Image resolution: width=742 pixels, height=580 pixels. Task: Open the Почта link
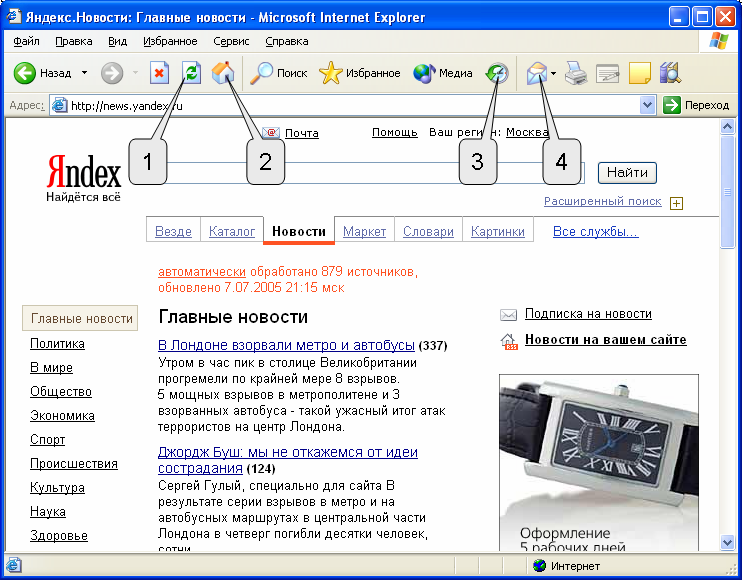(302, 133)
